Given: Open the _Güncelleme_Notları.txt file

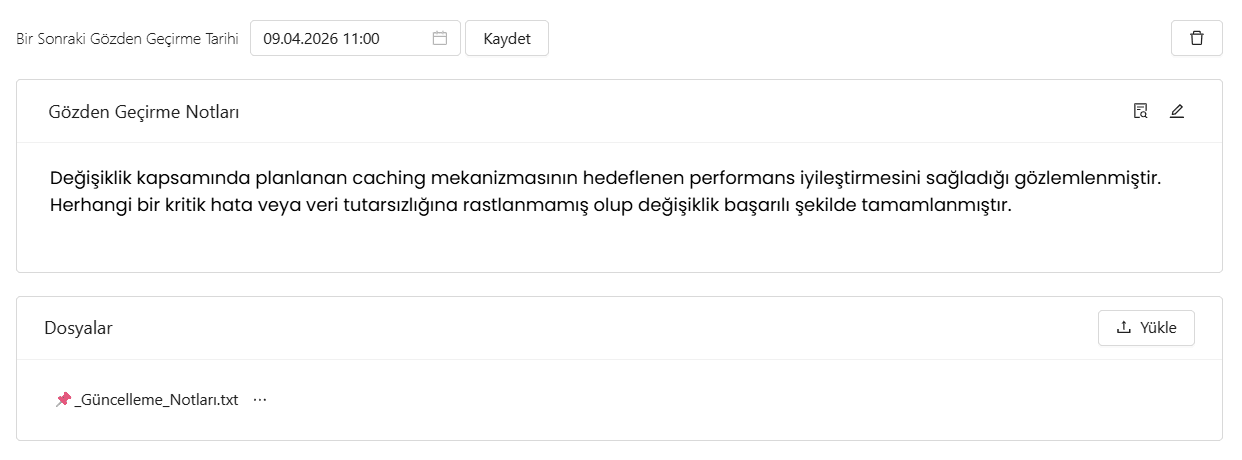Looking at the screenshot, I should click(156, 400).
